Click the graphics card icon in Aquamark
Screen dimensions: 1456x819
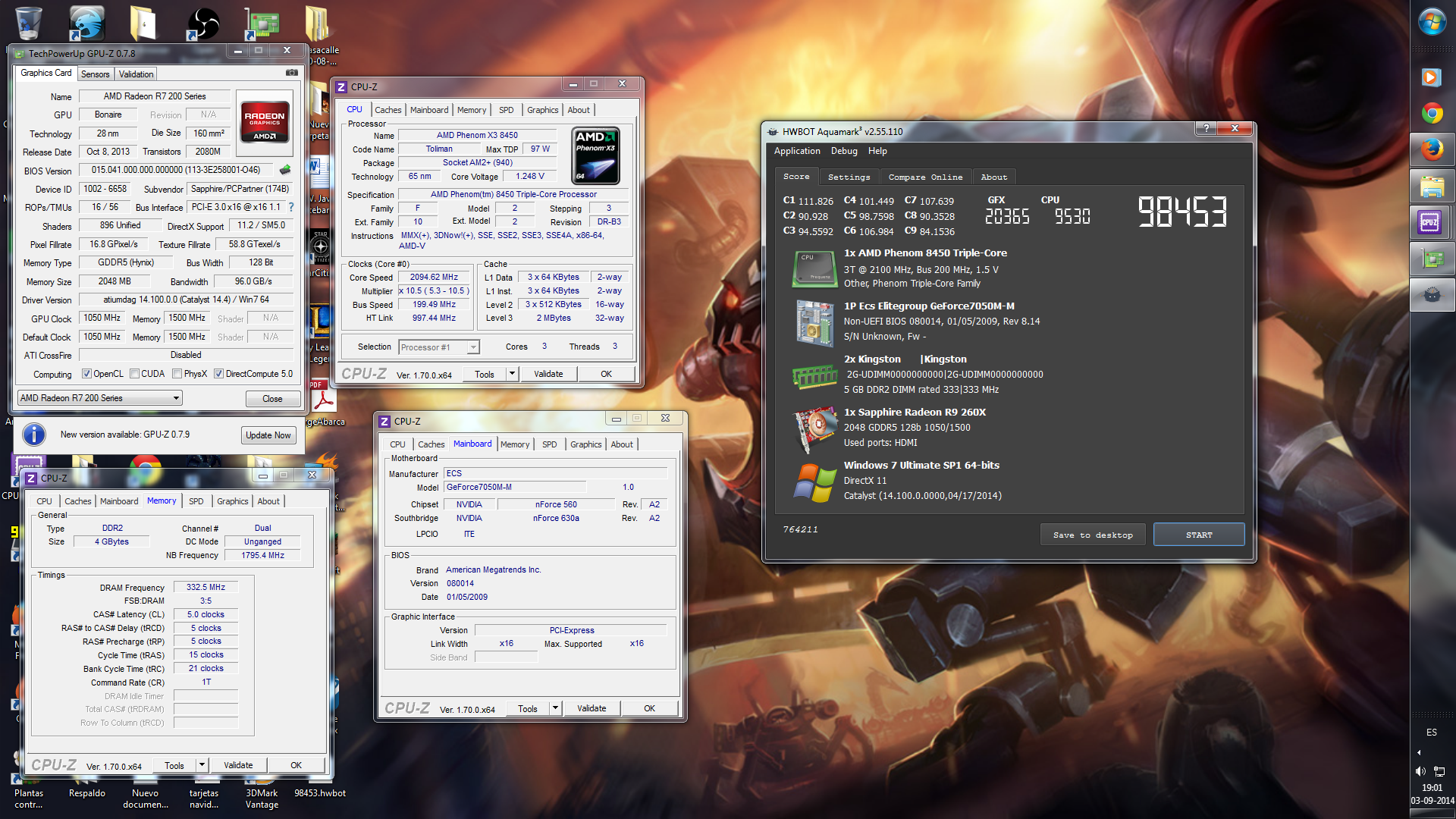814,430
